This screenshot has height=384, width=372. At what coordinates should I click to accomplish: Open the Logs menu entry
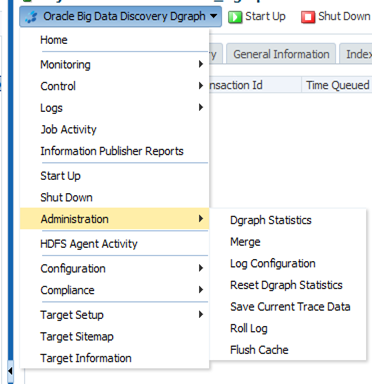114,108
